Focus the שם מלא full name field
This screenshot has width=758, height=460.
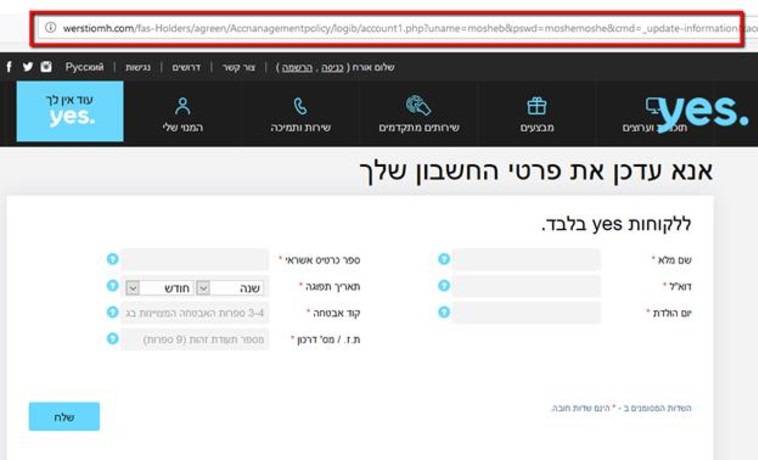pyautogui.click(x=526, y=259)
